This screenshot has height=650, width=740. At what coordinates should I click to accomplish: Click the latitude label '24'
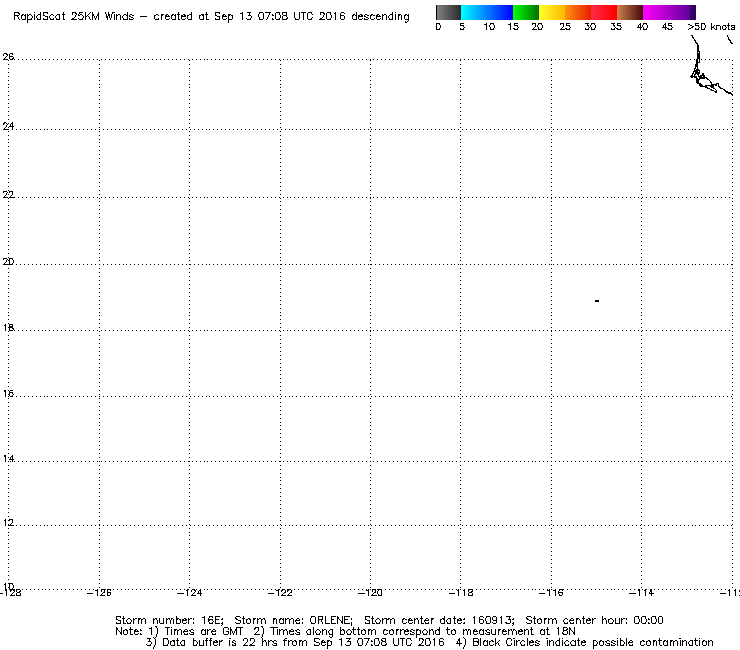point(8,126)
